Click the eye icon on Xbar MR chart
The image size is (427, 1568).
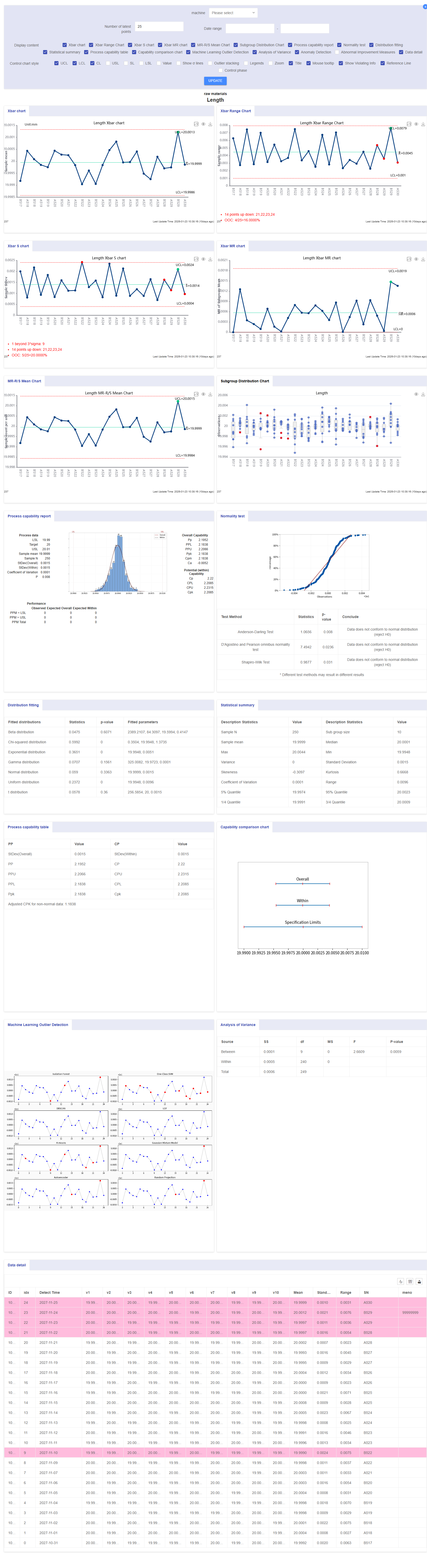[x=416, y=259]
